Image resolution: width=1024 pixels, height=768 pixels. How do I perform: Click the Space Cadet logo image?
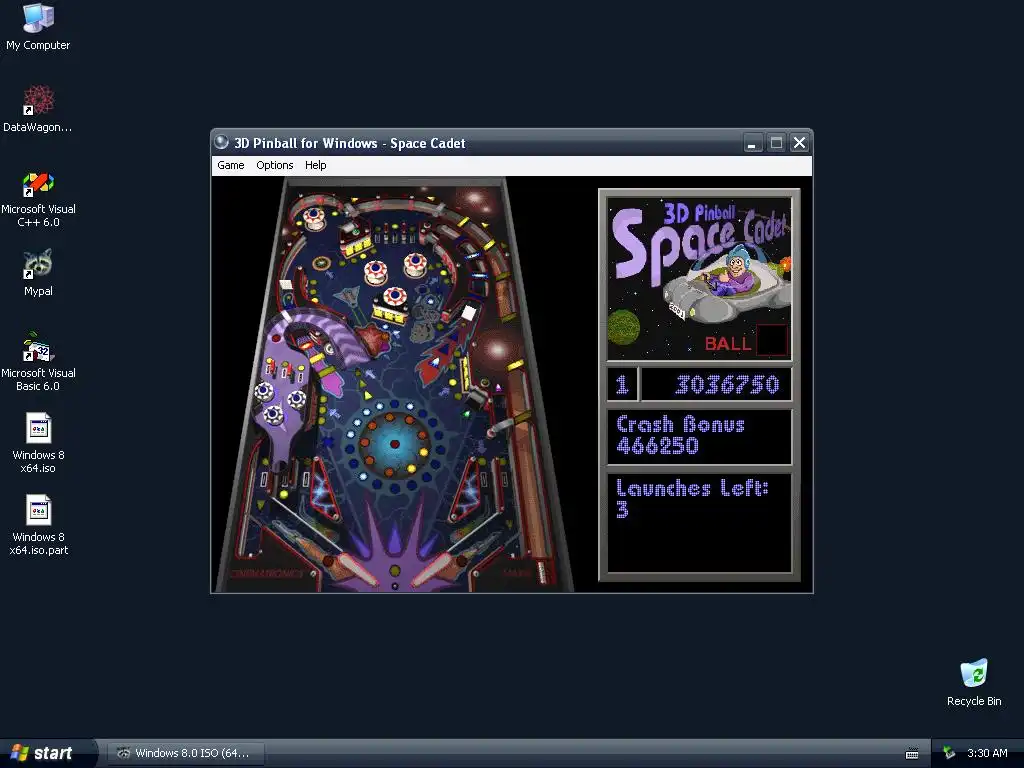(x=699, y=279)
